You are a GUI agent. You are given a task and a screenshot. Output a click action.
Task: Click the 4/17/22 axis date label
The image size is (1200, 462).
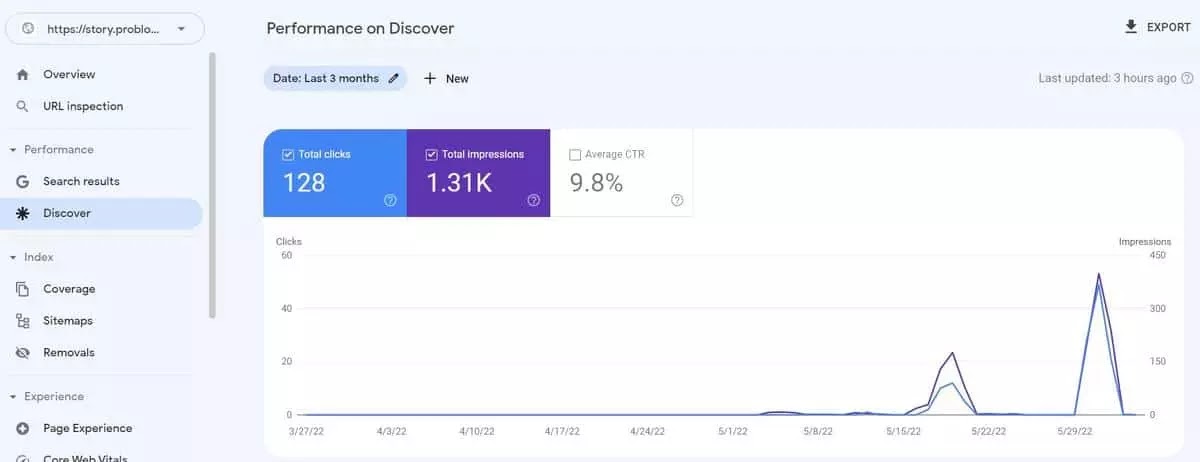coord(562,432)
